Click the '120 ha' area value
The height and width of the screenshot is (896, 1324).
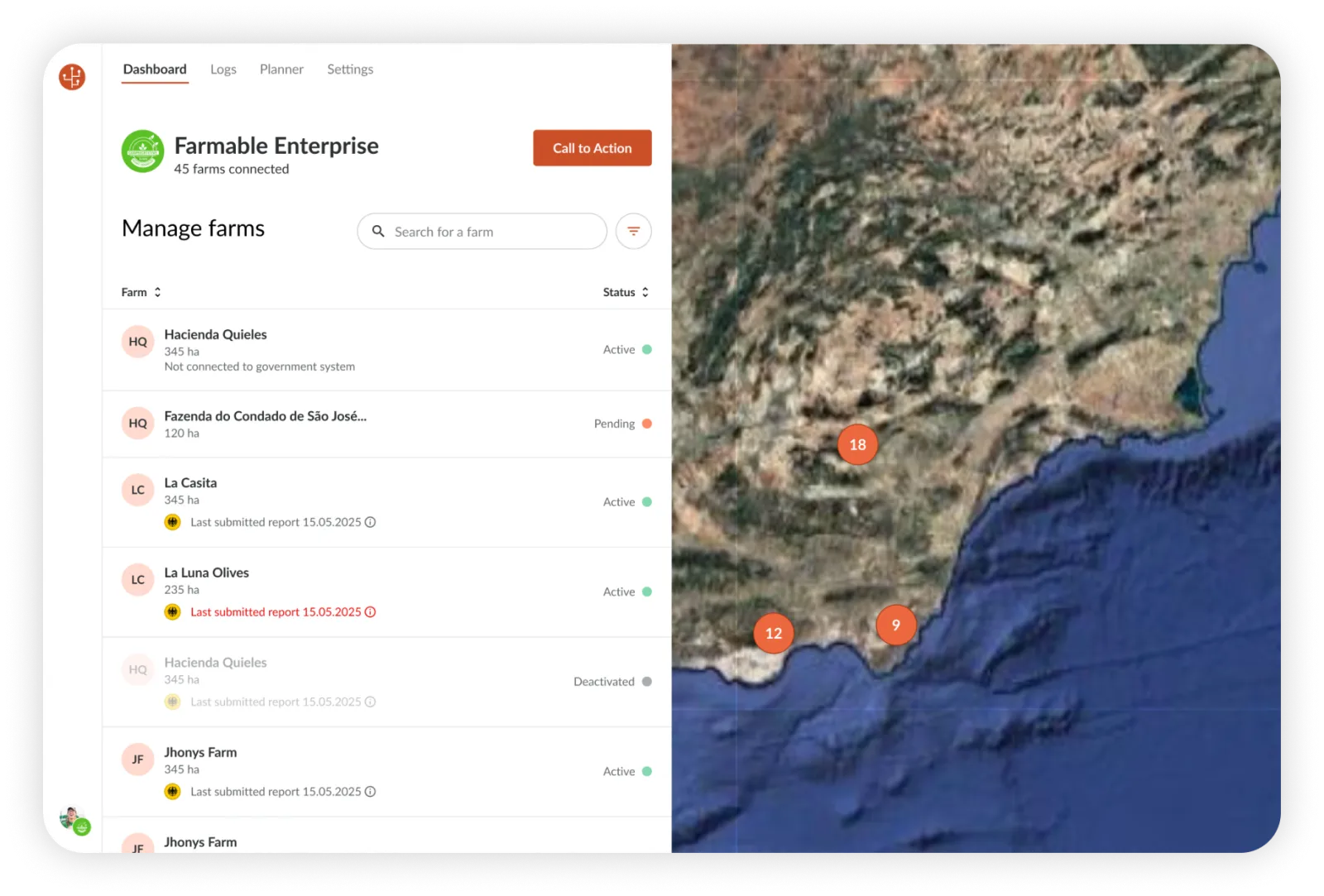pyautogui.click(x=181, y=434)
